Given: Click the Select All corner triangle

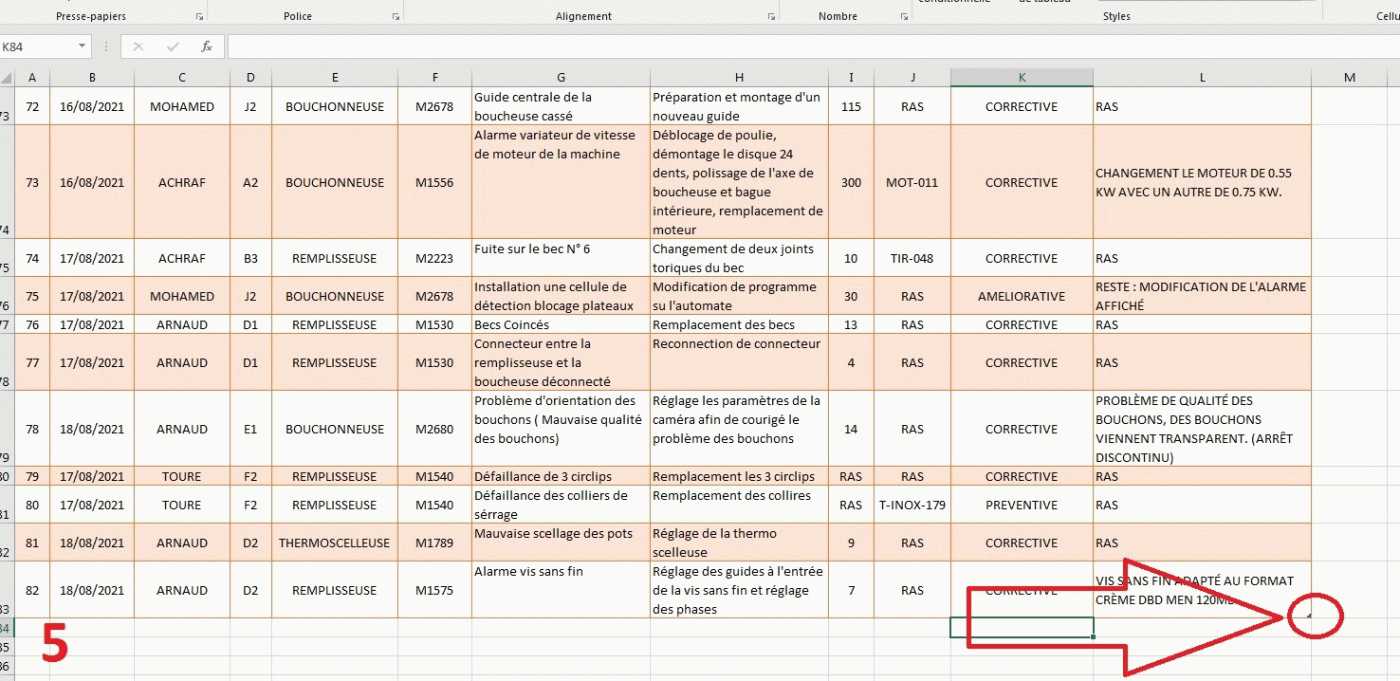Looking at the screenshot, I should click(7, 78).
